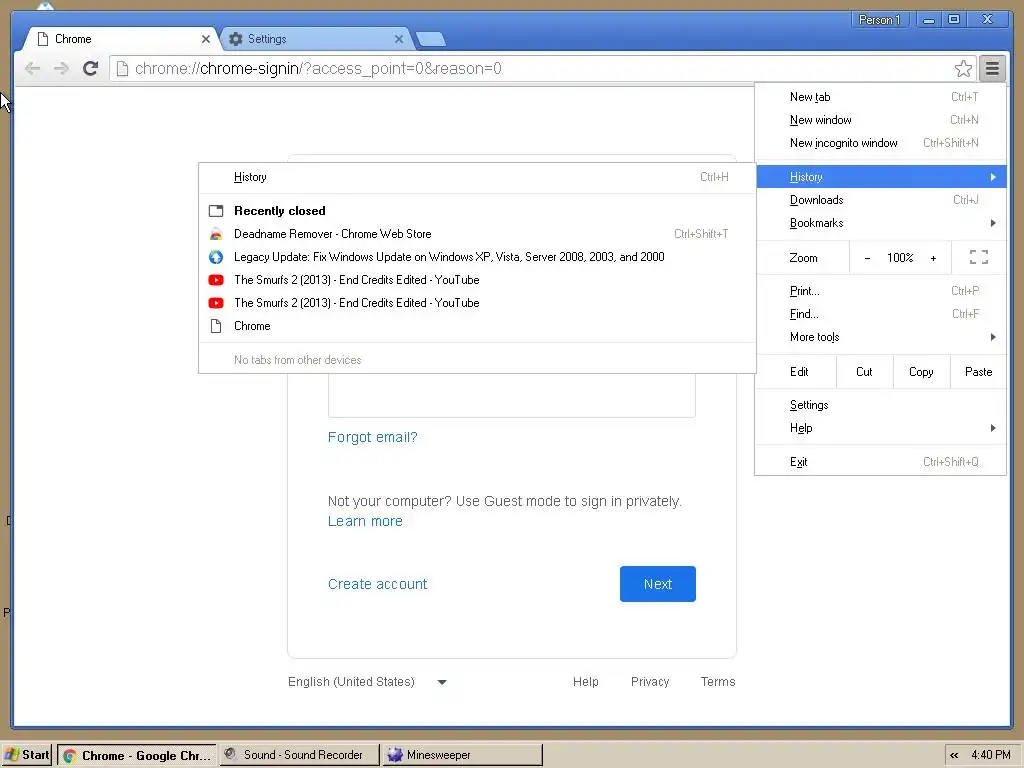This screenshot has height=768, width=1024.
Task: Close the Chrome hamburger menu button
Action: pyautogui.click(x=992, y=69)
